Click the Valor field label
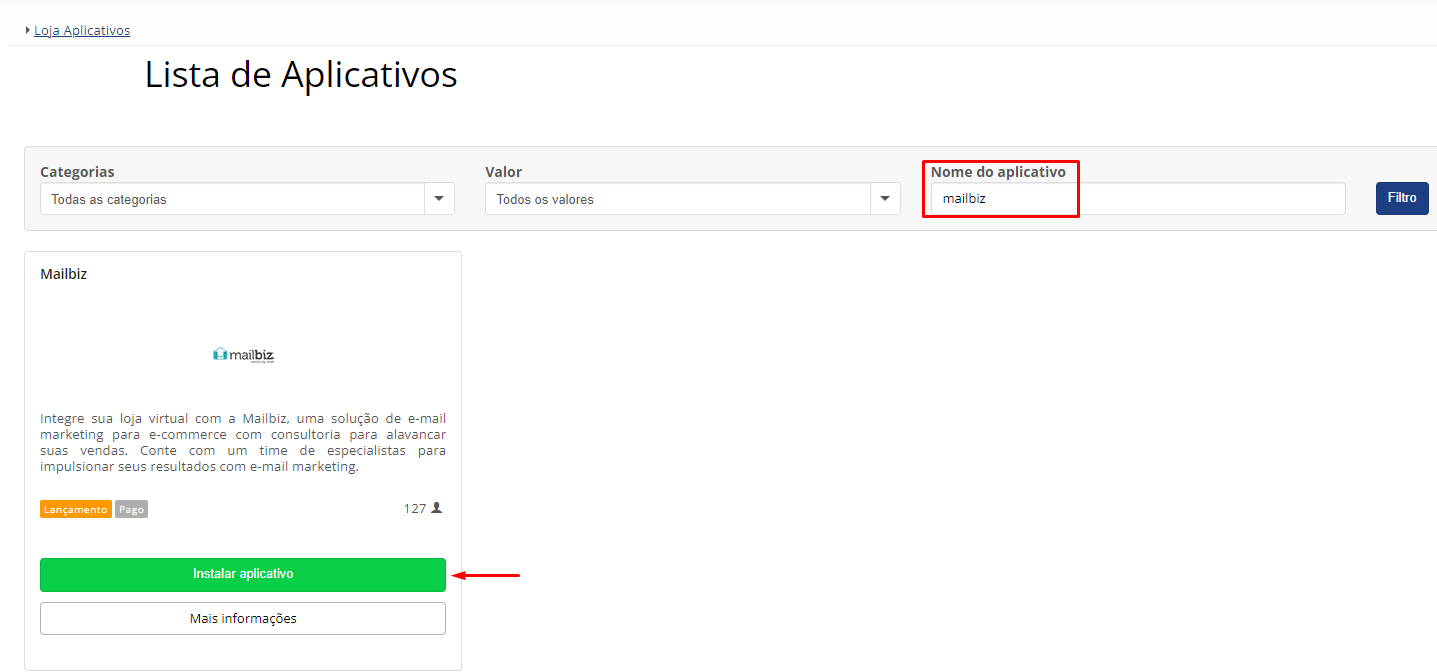Image resolution: width=1437 pixels, height=672 pixels. pos(504,172)
